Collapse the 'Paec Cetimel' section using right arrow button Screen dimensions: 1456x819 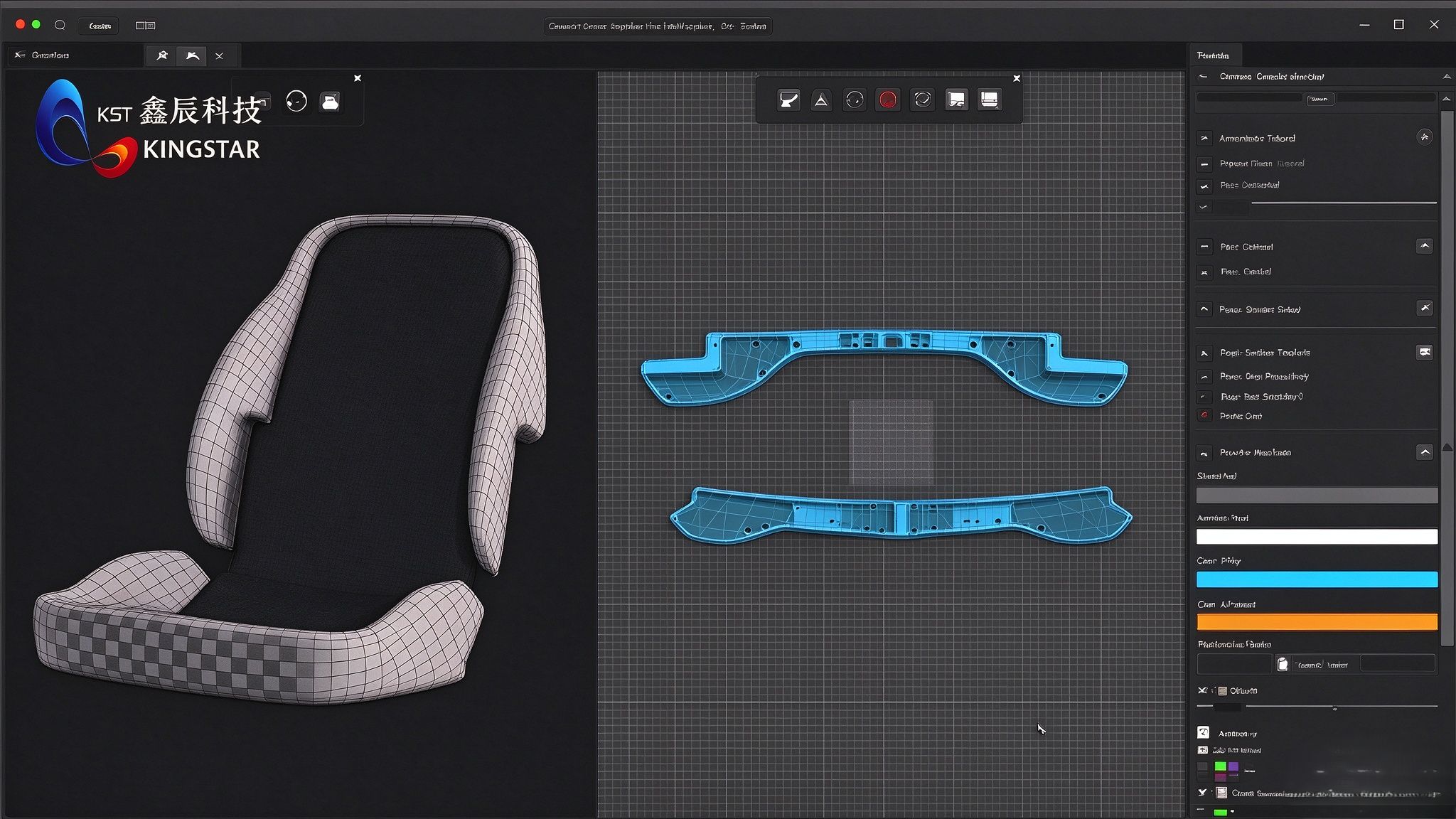click(x=1425, y=246)
